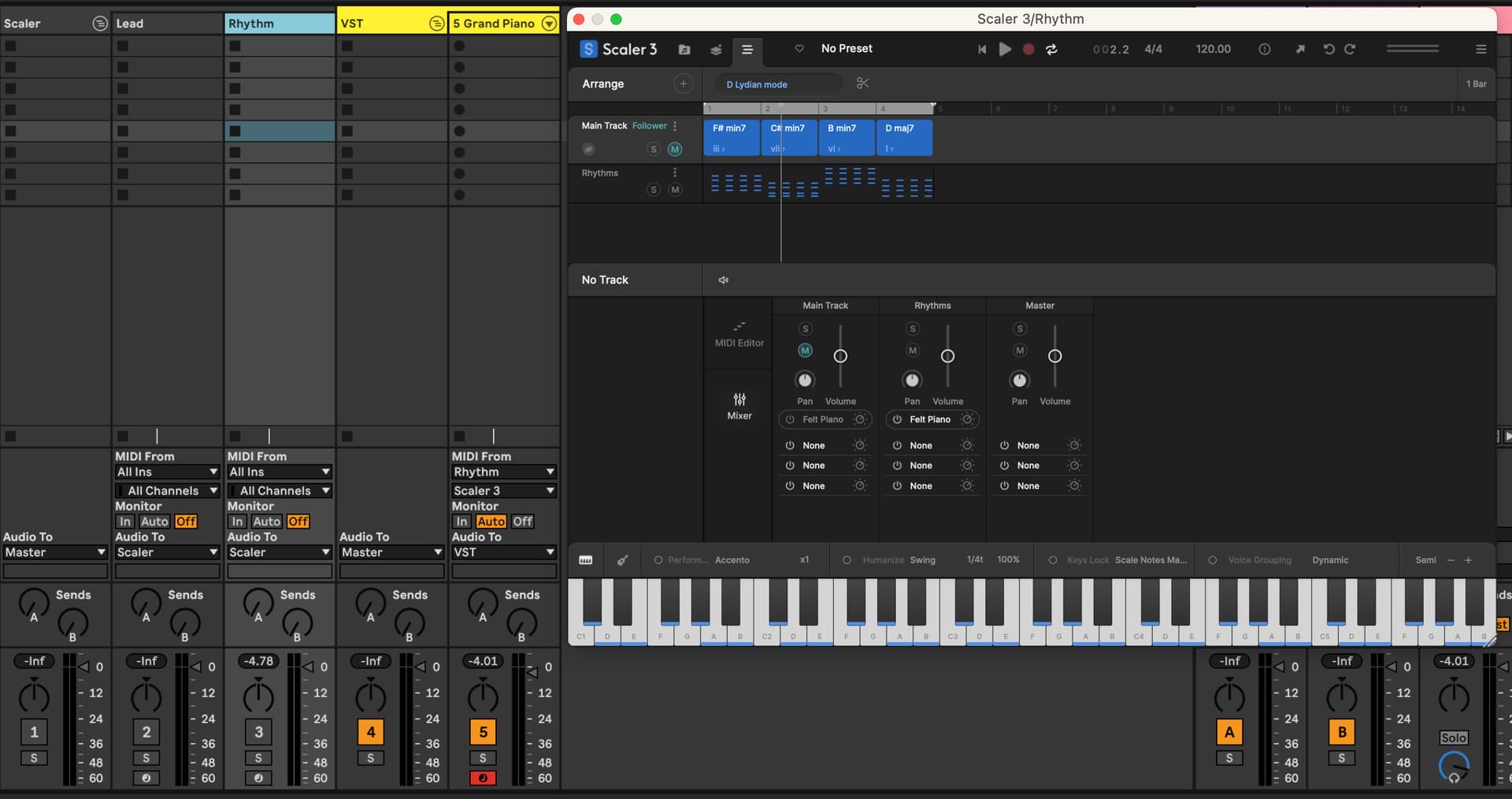
Task: Enable the Humanize toggle circle
Action: [847, 560]
